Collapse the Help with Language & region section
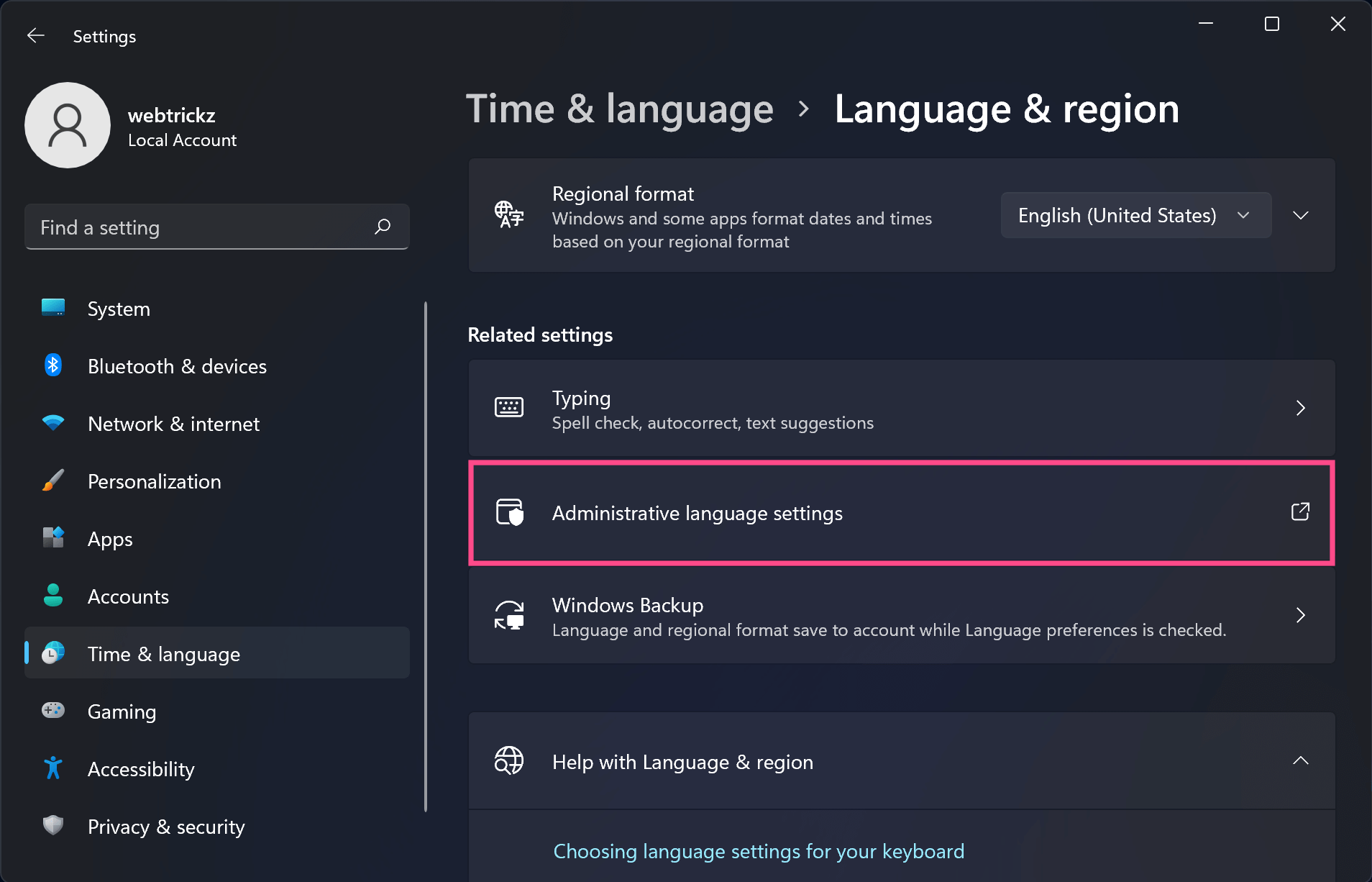The image size is (1372, 882). pyautogui.click(x=1300, y=761)
